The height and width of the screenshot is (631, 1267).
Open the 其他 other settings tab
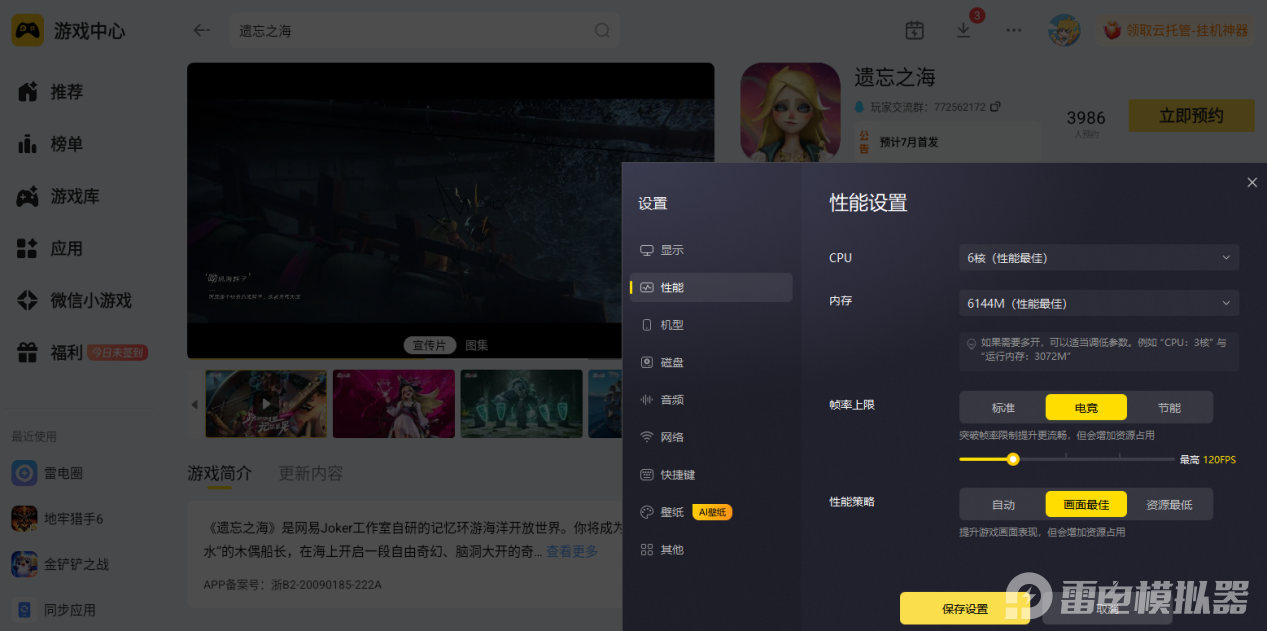tap(711, 550)
